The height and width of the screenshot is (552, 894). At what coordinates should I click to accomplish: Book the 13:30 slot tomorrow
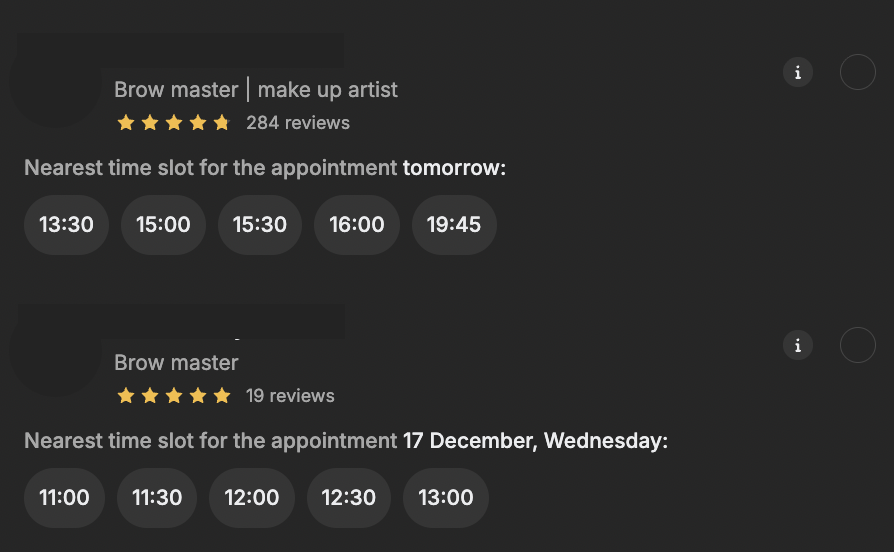coord(66,225)
